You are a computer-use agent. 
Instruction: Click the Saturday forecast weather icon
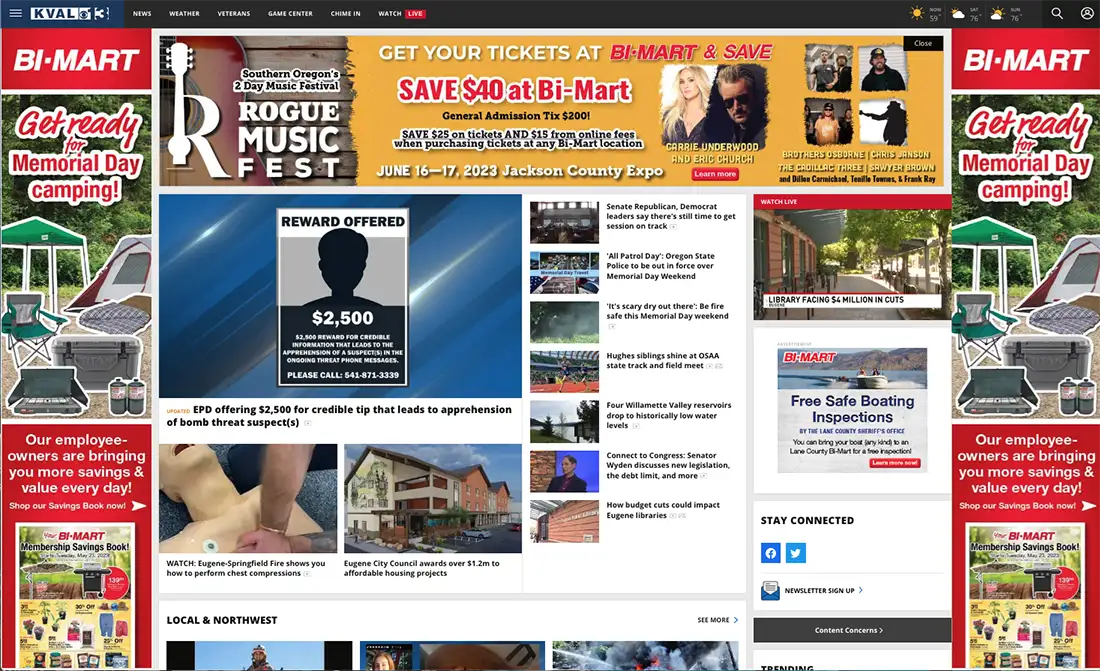coord(957,13)
